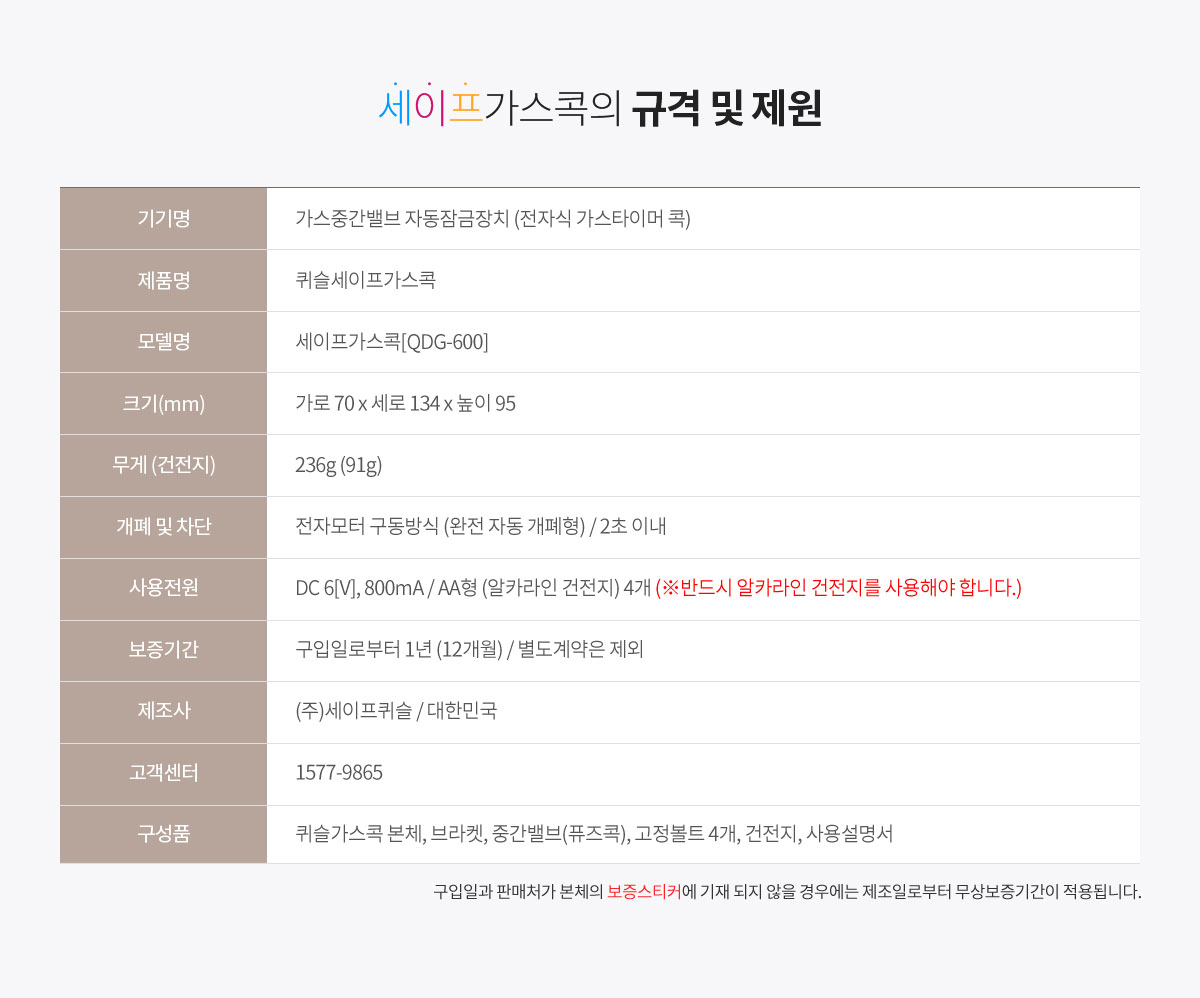Click the red 보증스티커 text in footnote

pos(644,891)
